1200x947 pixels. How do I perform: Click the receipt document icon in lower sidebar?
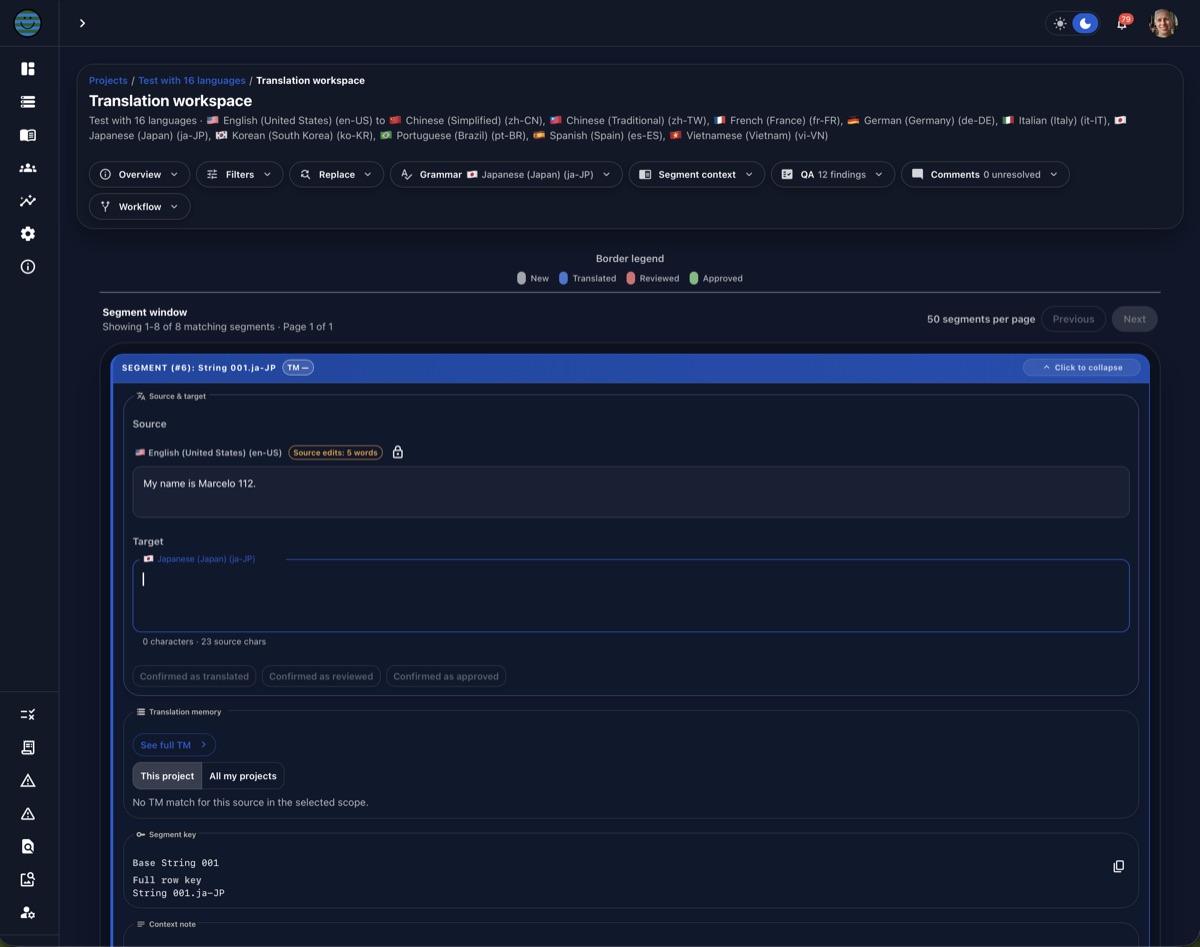pyautogui.click(x=28, y=748)
